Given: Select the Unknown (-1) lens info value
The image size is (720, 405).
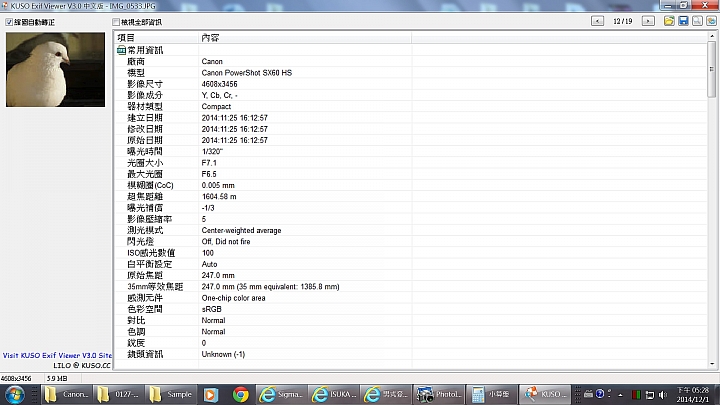Looking at the screenshot, I should [223, 354].
